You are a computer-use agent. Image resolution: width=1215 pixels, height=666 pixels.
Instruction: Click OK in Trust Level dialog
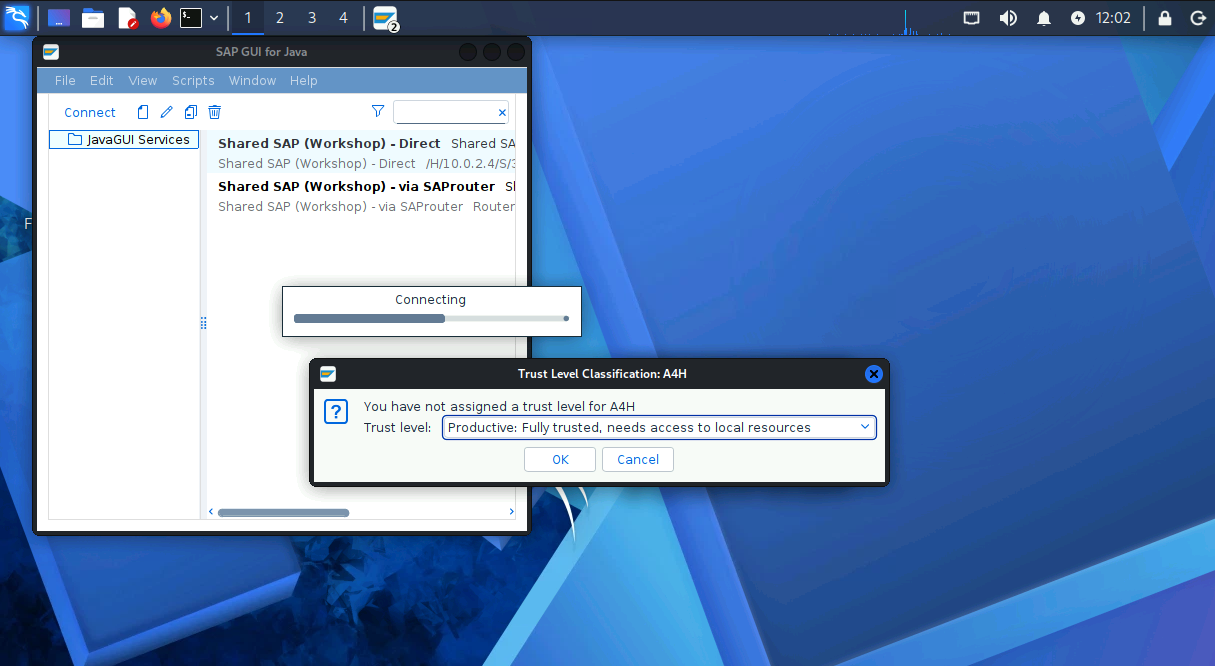click(560, 460)
